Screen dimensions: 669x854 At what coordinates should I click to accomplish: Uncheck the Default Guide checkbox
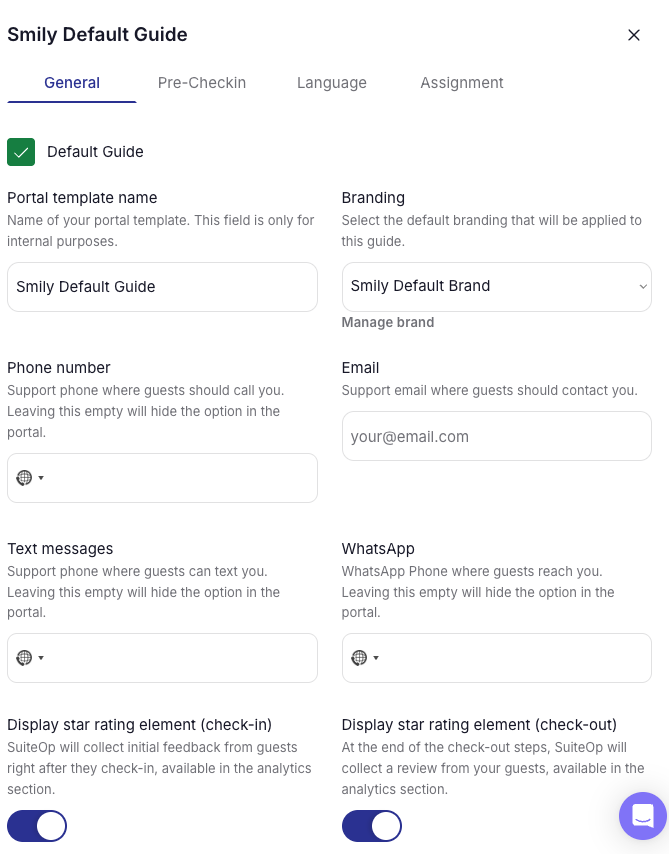(21, 152)
